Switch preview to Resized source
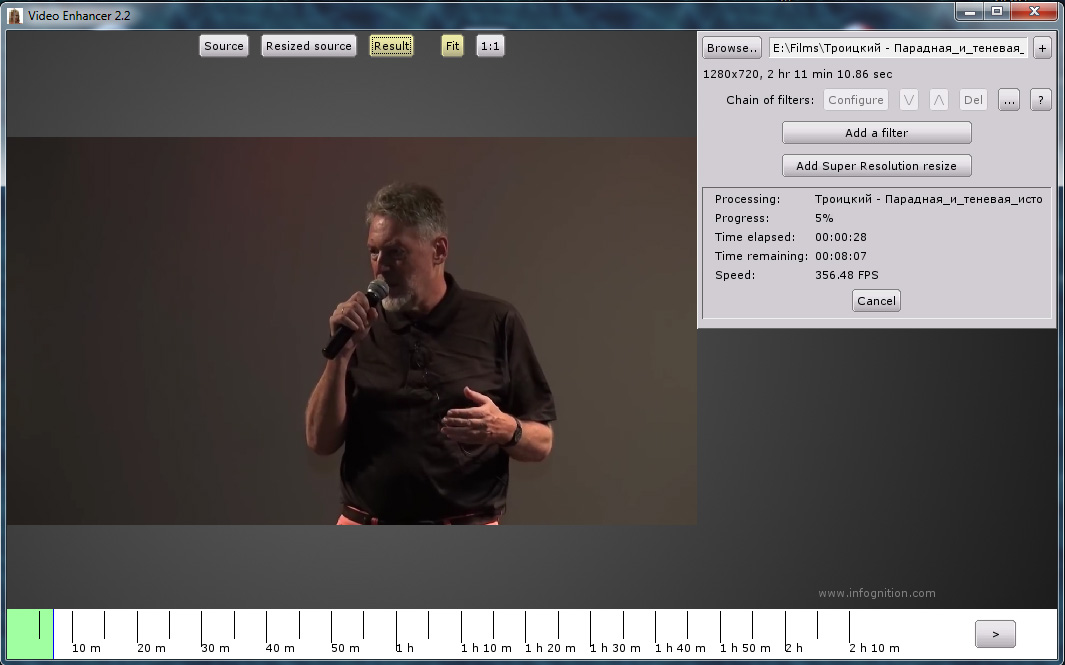Screen dimensions: 1065x665 308,46
